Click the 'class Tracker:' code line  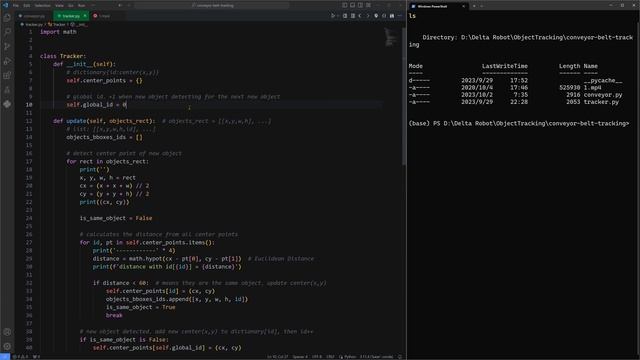coord(63,56)
